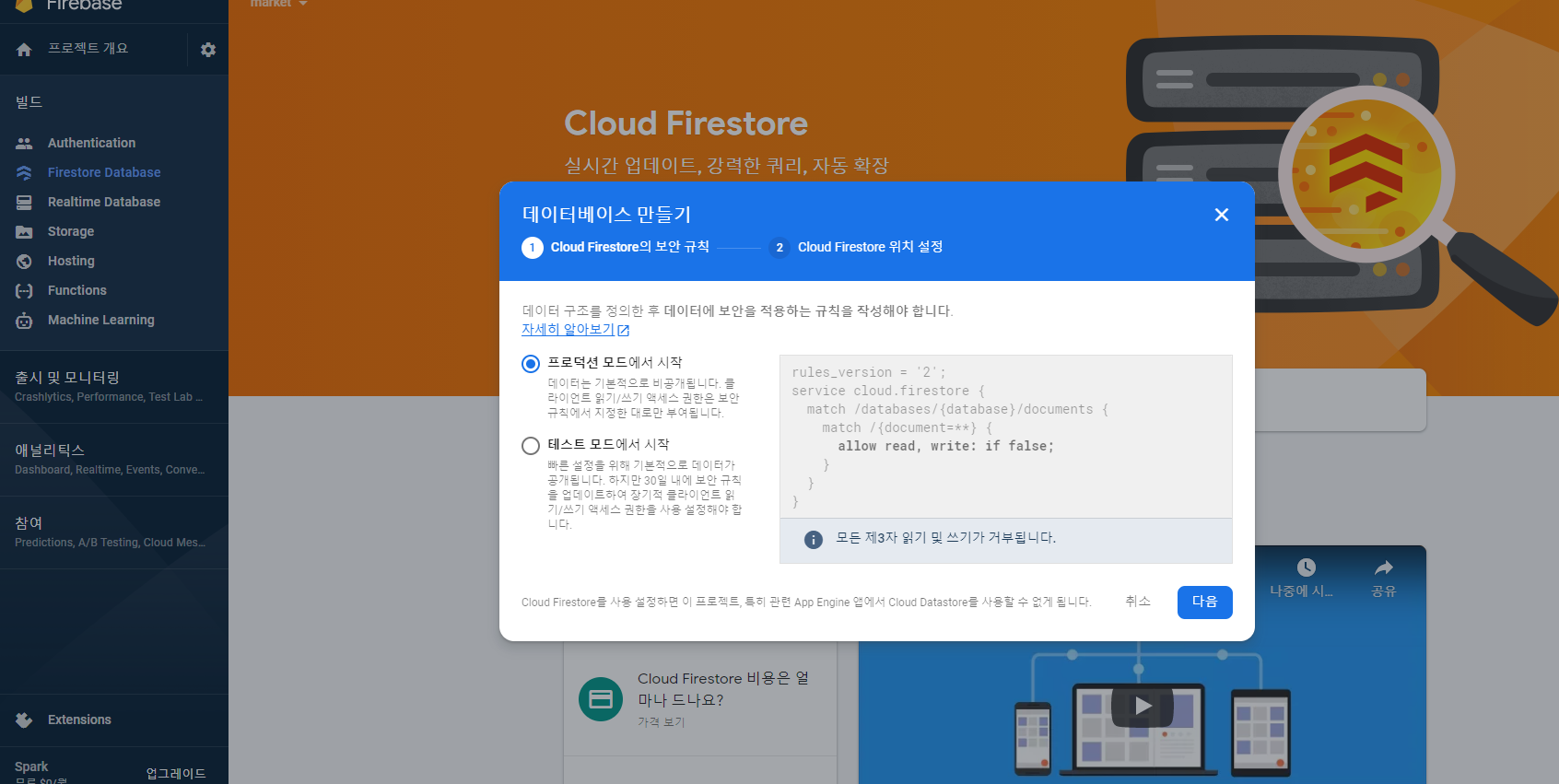This screenshot has height=784, width=1559.
Task: Select 프로덕션 모드에서 시작 radio button
Action: 531,364
